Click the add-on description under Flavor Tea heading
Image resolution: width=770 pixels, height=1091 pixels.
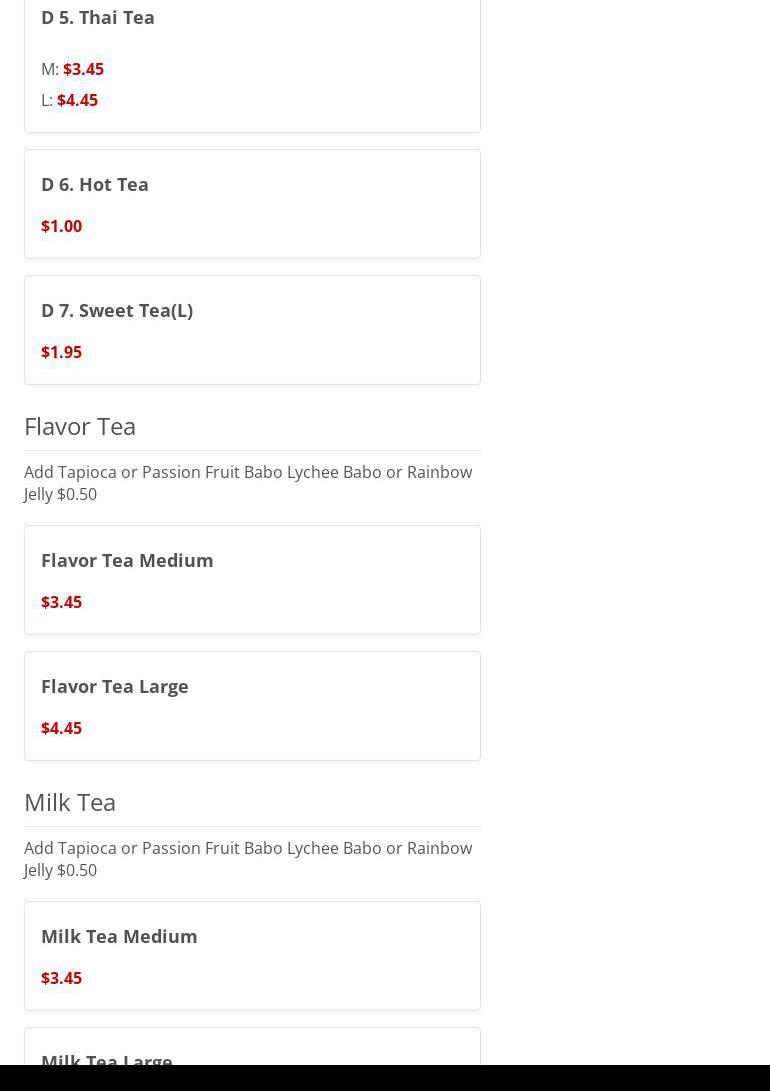pyautogui.click(x=247, y=482)
